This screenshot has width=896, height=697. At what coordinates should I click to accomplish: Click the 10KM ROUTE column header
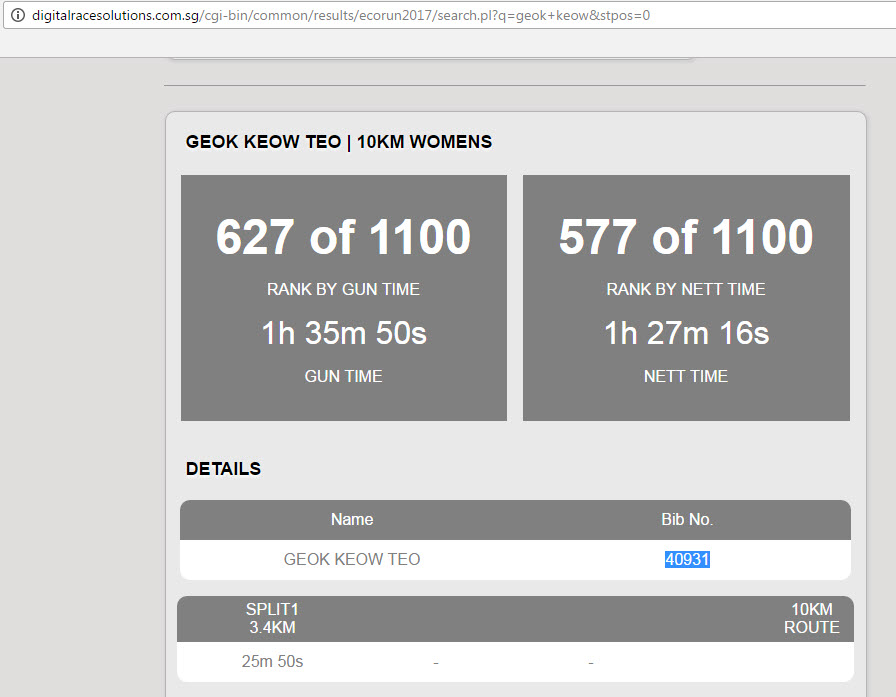pos(811,618)
